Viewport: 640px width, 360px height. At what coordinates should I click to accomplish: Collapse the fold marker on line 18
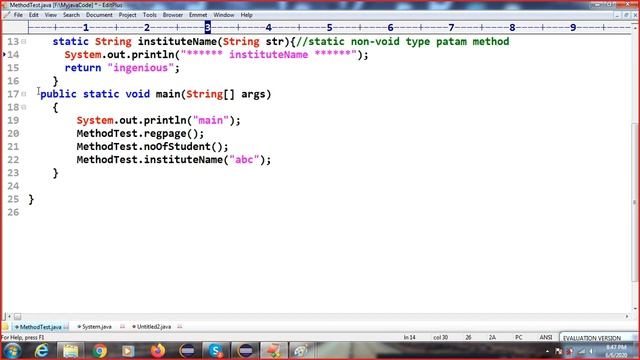[24, 107]
